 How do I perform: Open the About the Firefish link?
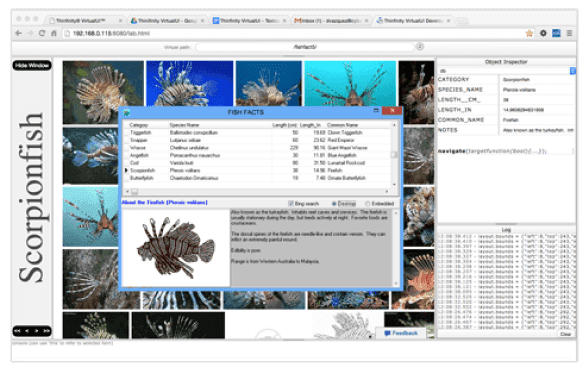coord(164,202)
